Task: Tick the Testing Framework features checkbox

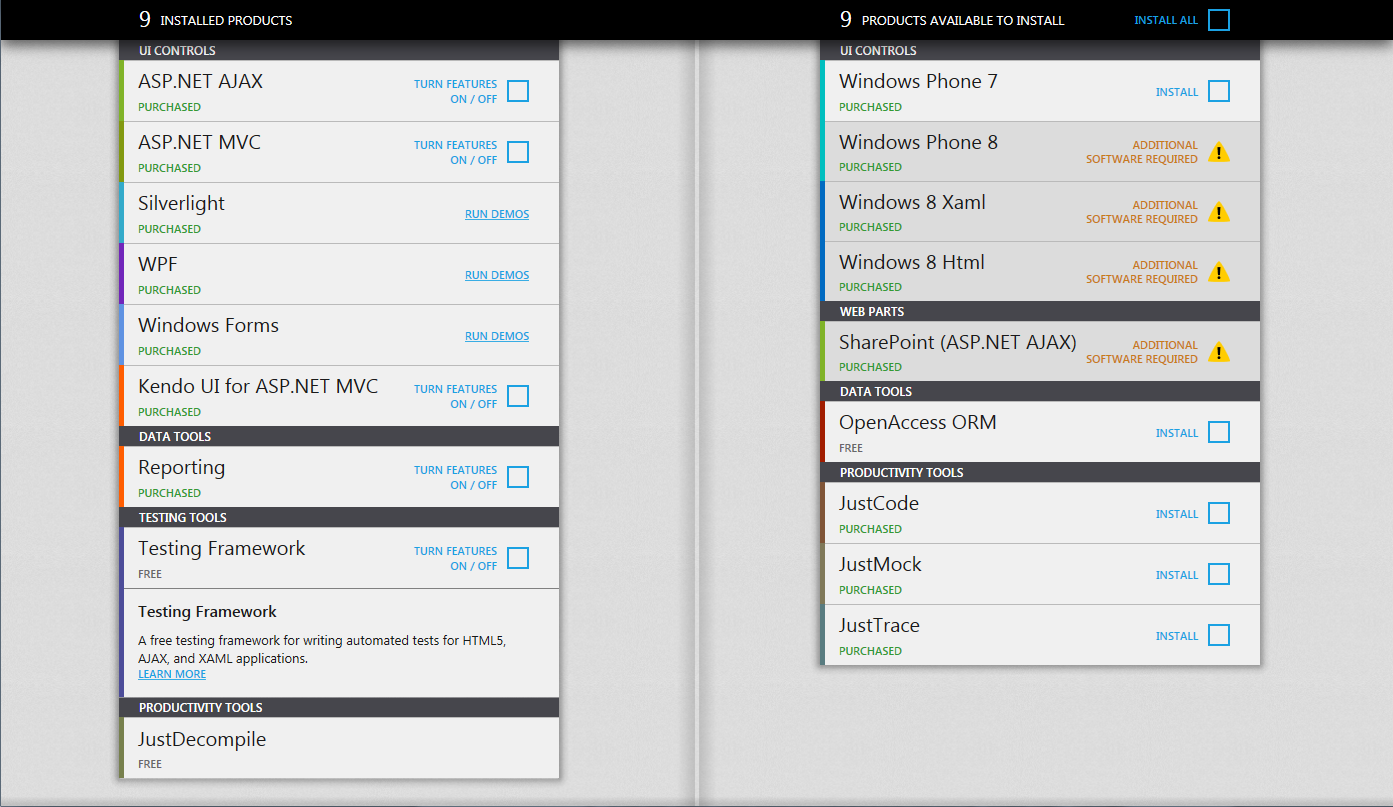Action: tap(518, 558)
